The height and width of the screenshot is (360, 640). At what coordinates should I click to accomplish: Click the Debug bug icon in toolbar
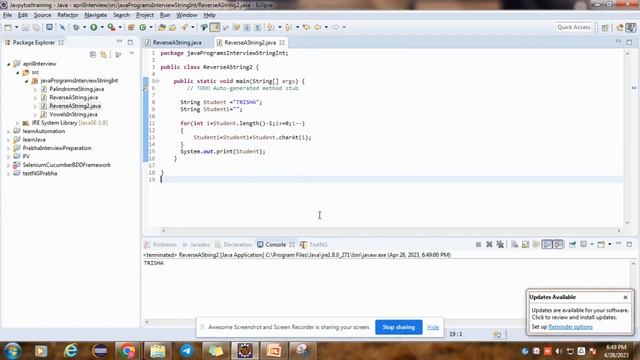[76, 27]
